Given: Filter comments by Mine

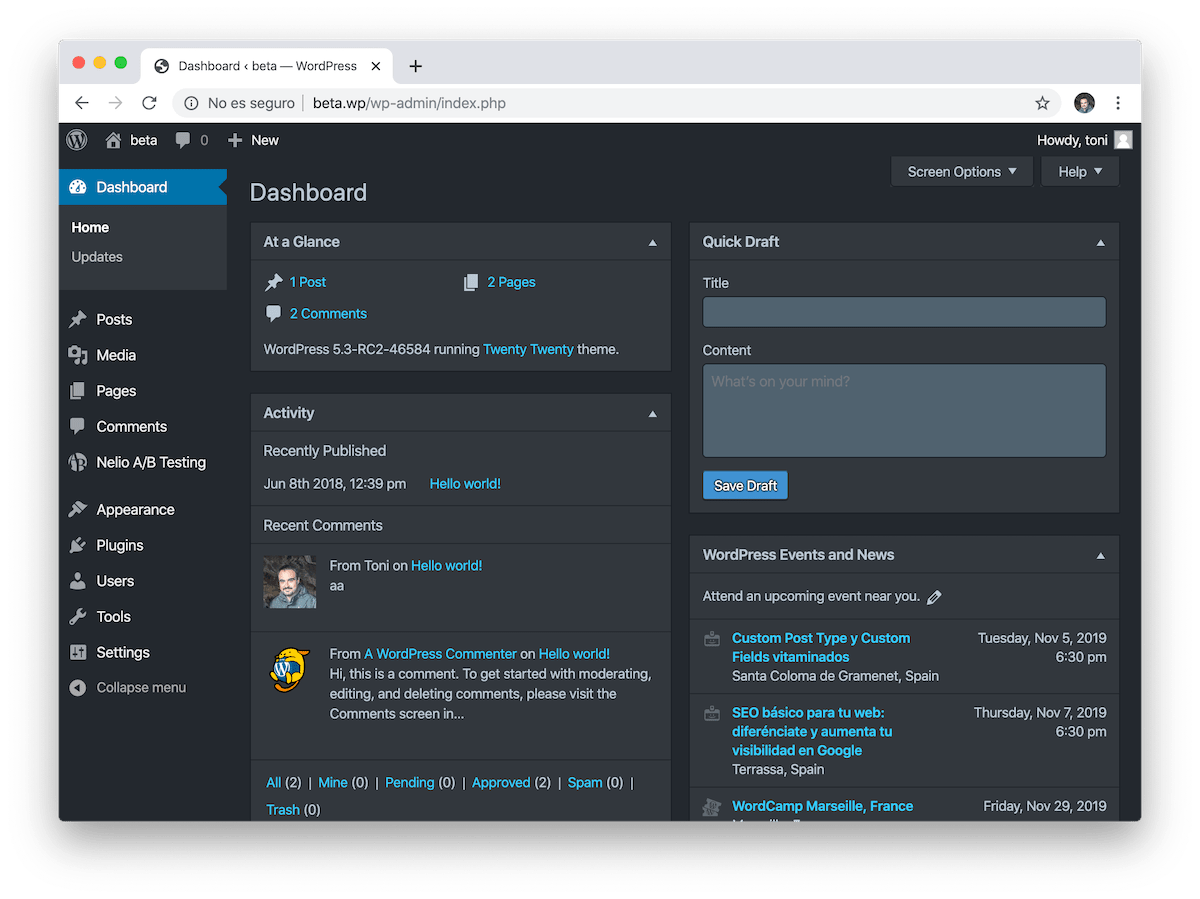Looking at the screenshot, I should click(x=333, y=782).
